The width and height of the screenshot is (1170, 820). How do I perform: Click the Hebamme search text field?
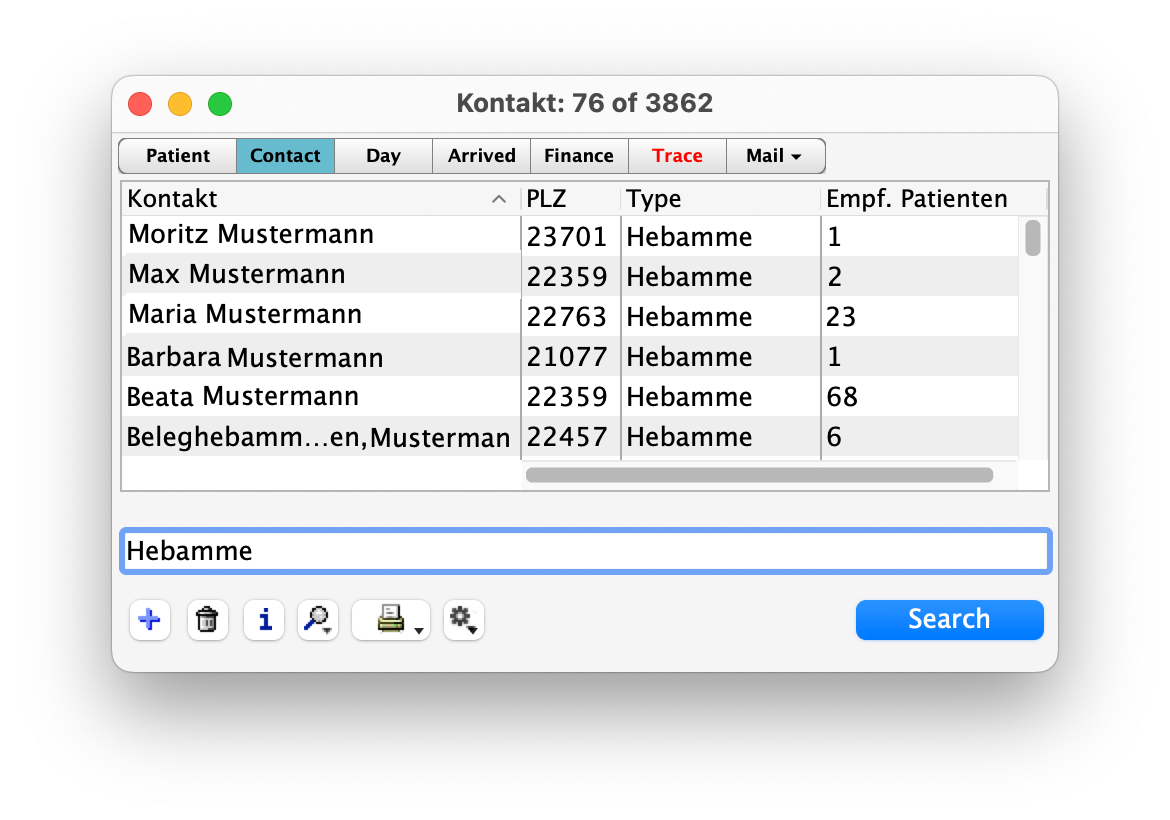pyautogui.click(x=585, y=551)
